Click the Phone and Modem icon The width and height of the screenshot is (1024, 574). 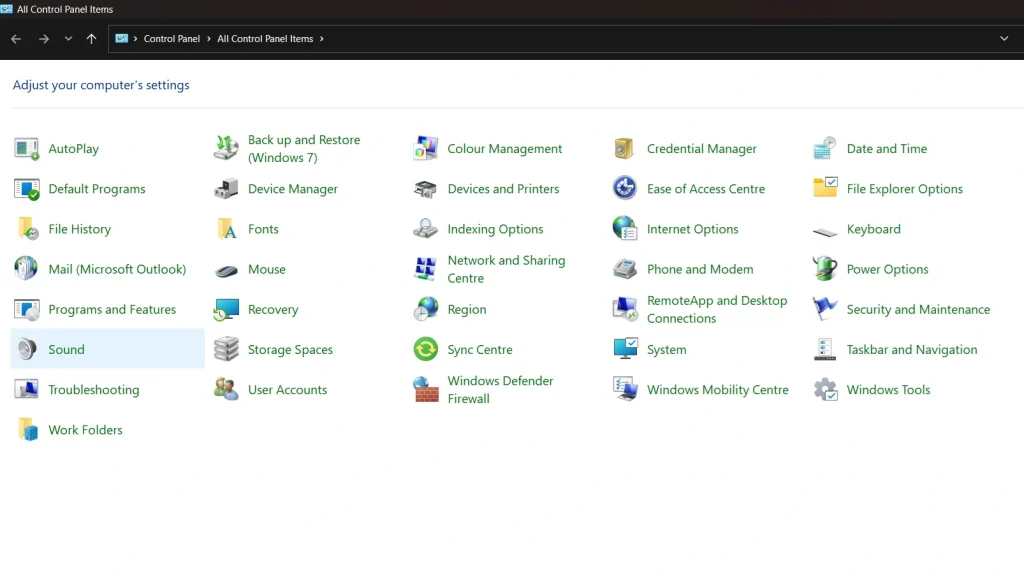625,269
